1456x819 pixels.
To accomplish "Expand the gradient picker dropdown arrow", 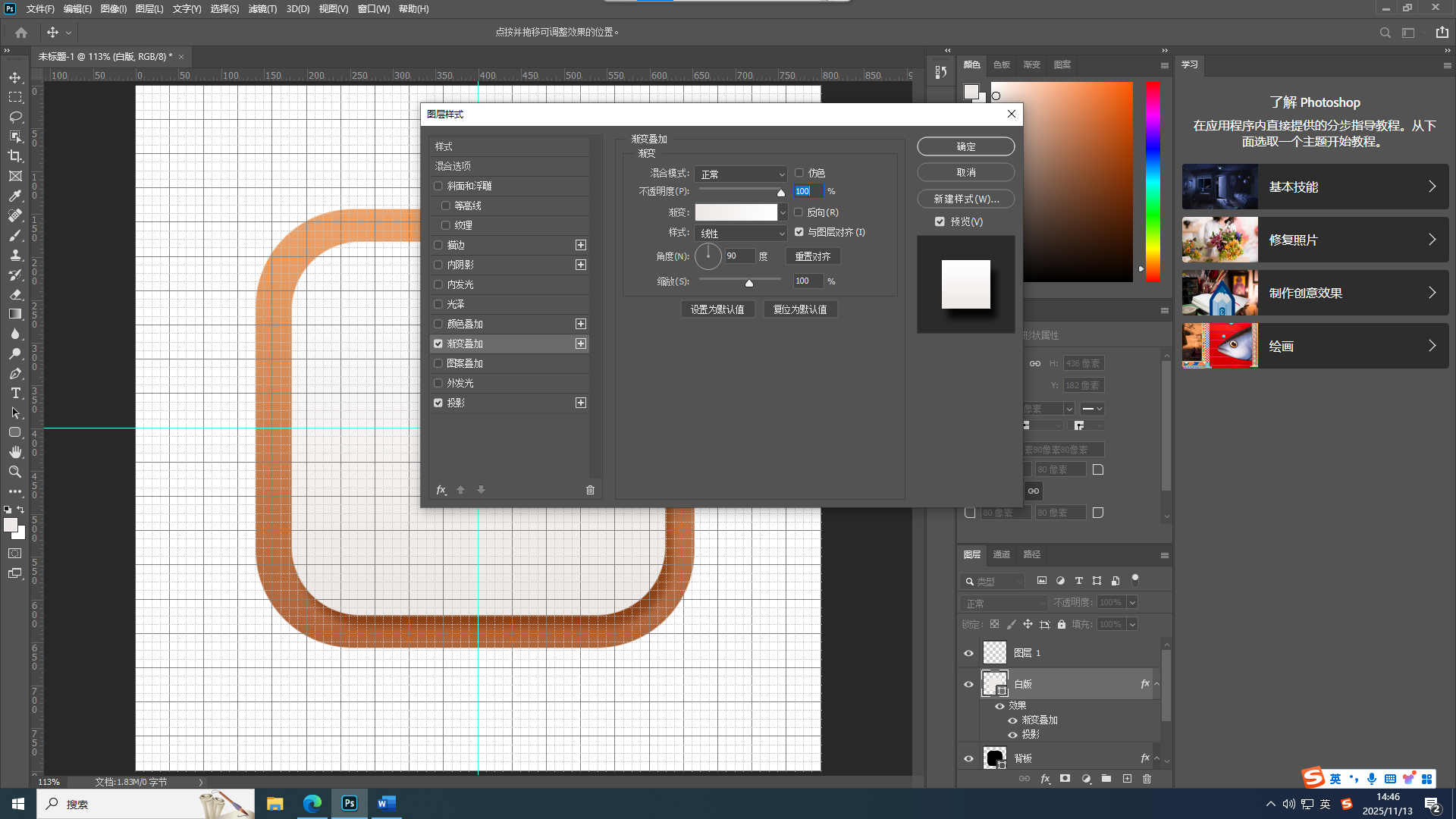I will tap(783, 213).
